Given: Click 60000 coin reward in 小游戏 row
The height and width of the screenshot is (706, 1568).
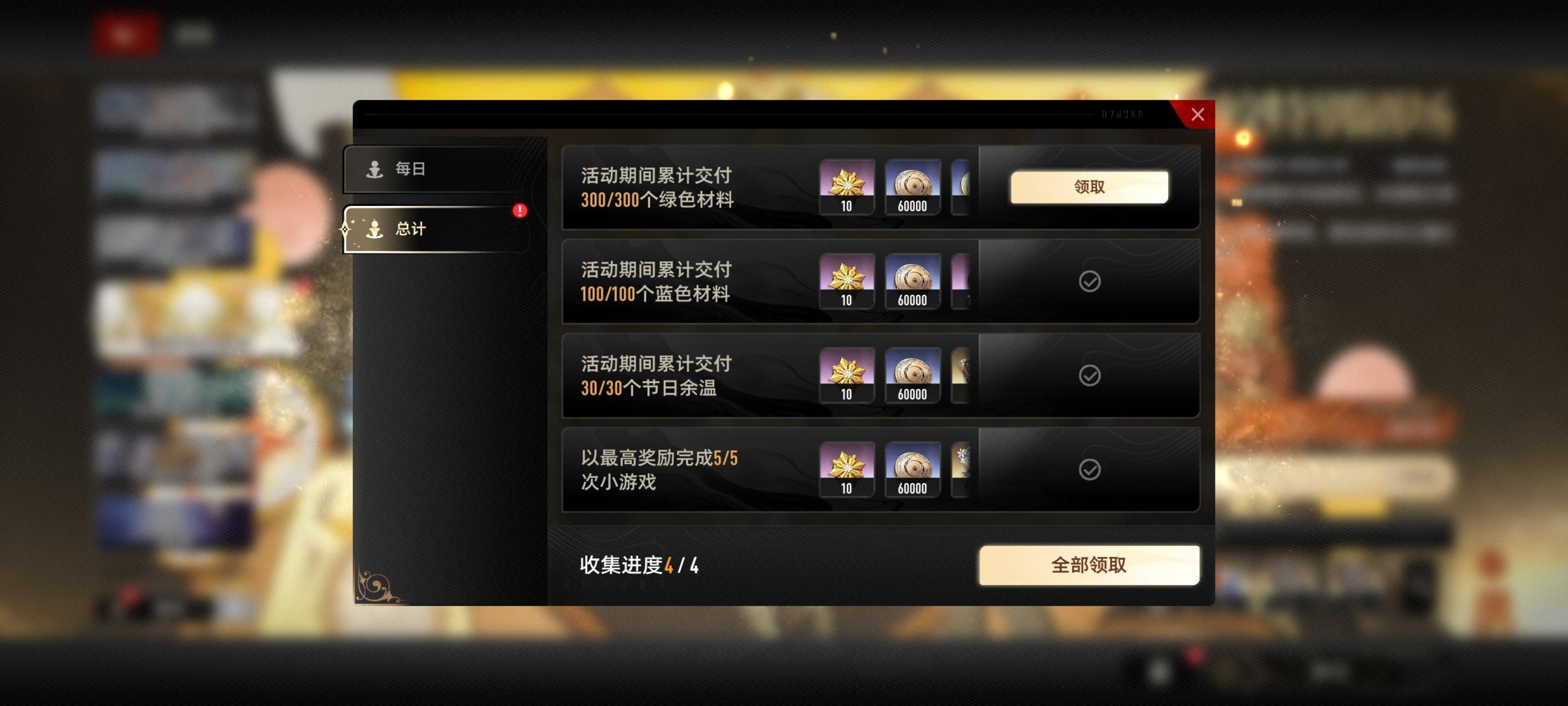Looking at the screenshot, I should click(x=912, y=470).
